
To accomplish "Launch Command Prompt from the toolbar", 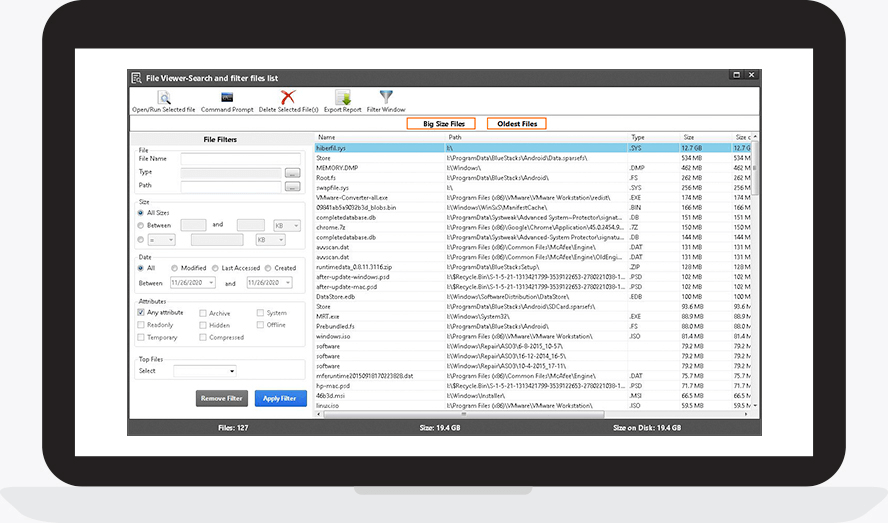I will click(x=227, y=97).
